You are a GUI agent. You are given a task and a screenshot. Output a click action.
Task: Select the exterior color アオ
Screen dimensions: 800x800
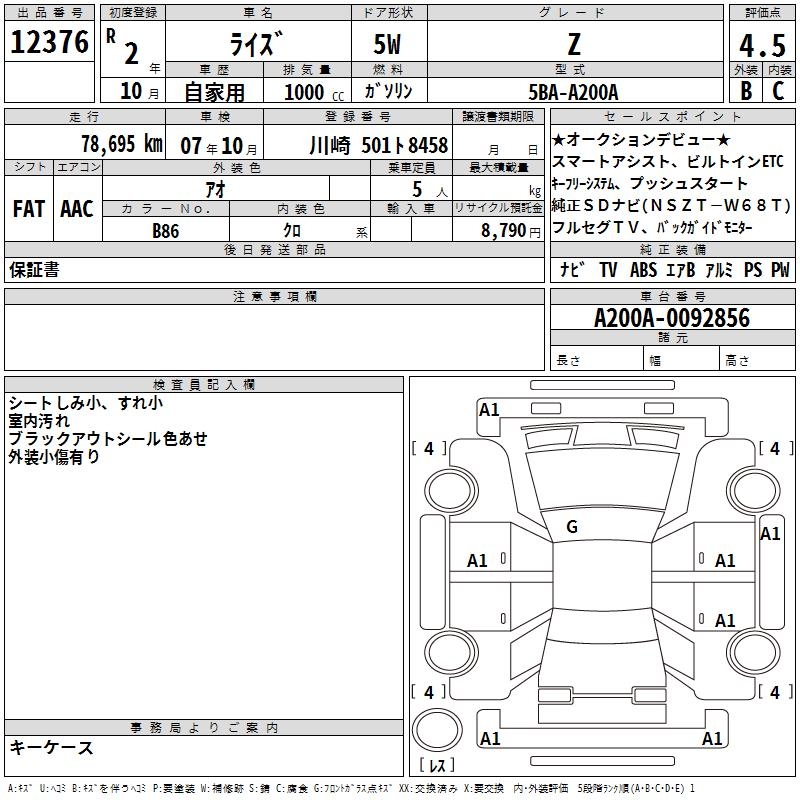215,190
